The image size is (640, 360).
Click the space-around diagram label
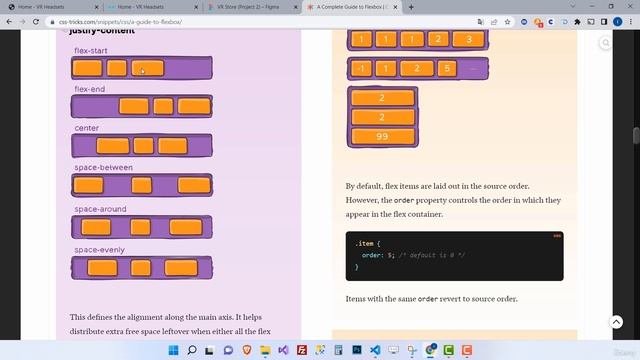pyautogui.click(x=100, y=209)
